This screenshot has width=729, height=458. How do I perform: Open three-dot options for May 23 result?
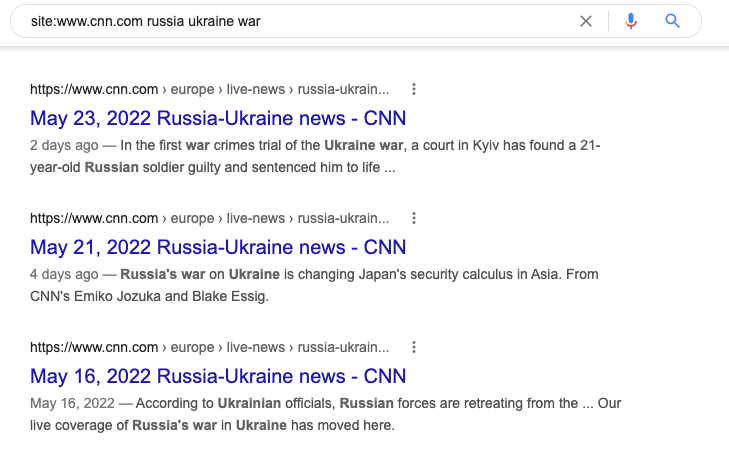[414, 89]
